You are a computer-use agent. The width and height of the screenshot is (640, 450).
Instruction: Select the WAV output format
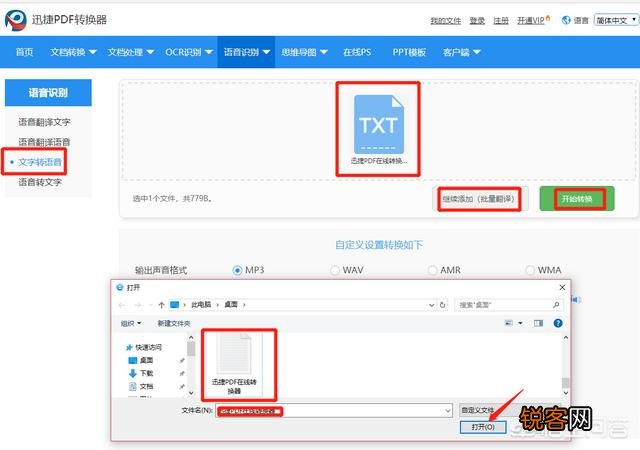tap(335, 270)
